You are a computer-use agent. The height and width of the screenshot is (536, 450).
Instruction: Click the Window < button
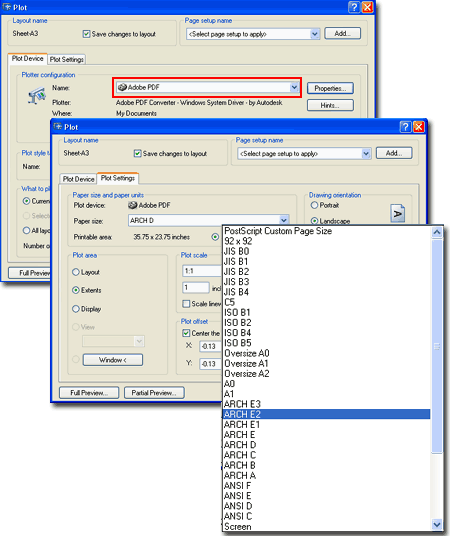tap(112, 360)
